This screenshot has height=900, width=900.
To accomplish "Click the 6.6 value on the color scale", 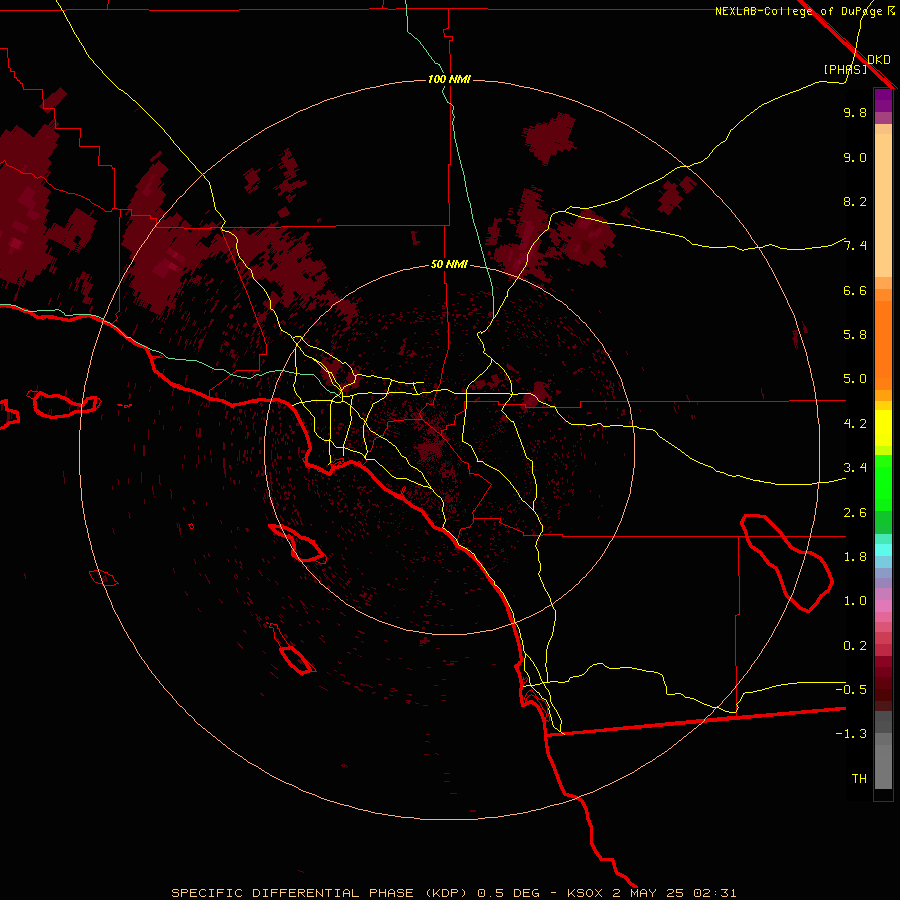I will pos(855,290).
